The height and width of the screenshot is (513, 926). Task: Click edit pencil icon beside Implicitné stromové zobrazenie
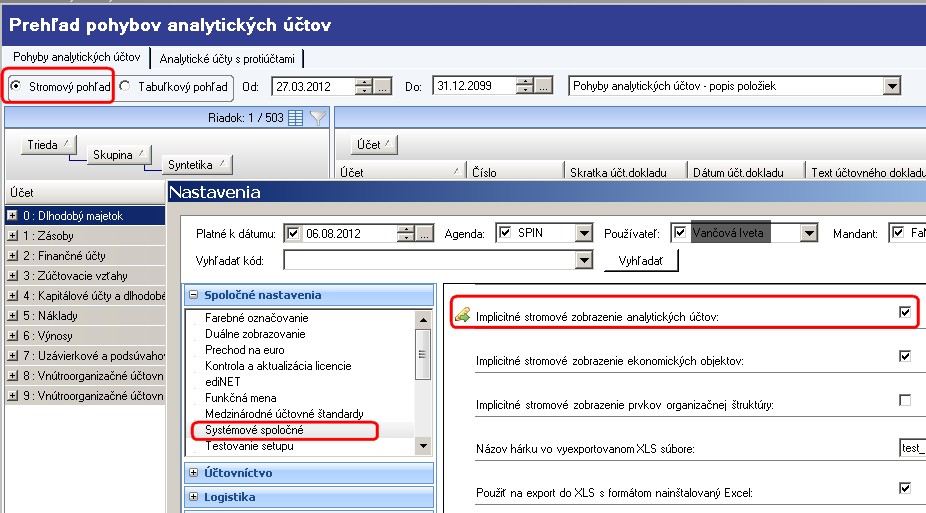(x=462, y=316)
